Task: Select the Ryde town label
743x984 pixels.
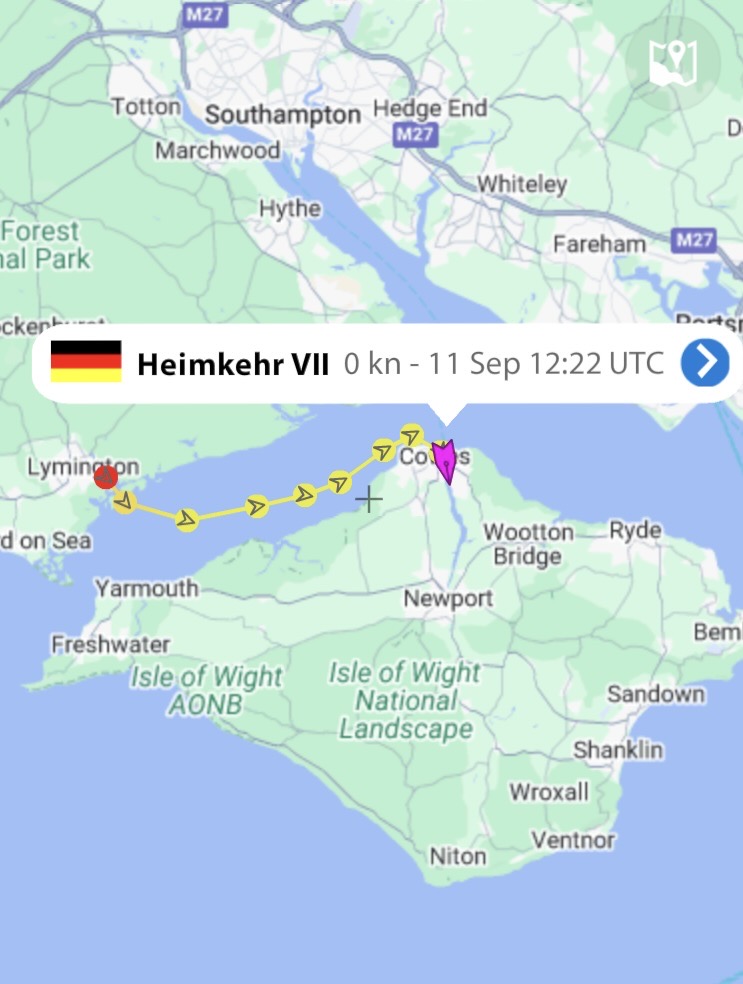Action: [x=635, y=530]
